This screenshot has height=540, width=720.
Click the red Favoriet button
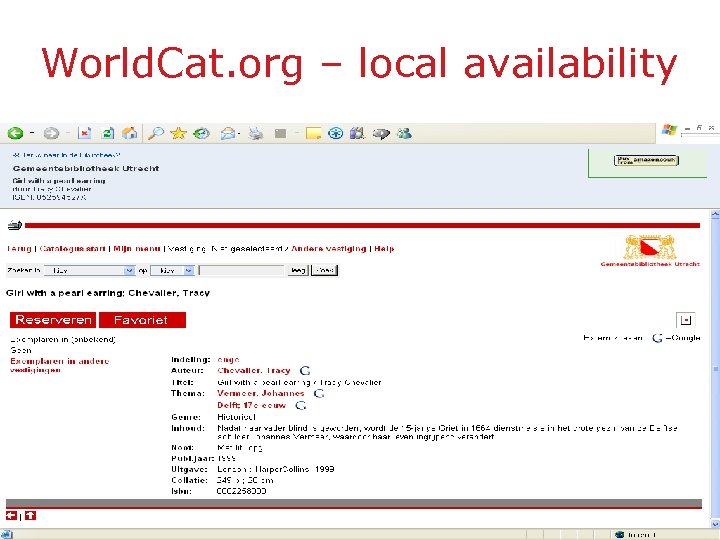click(142, 320)
